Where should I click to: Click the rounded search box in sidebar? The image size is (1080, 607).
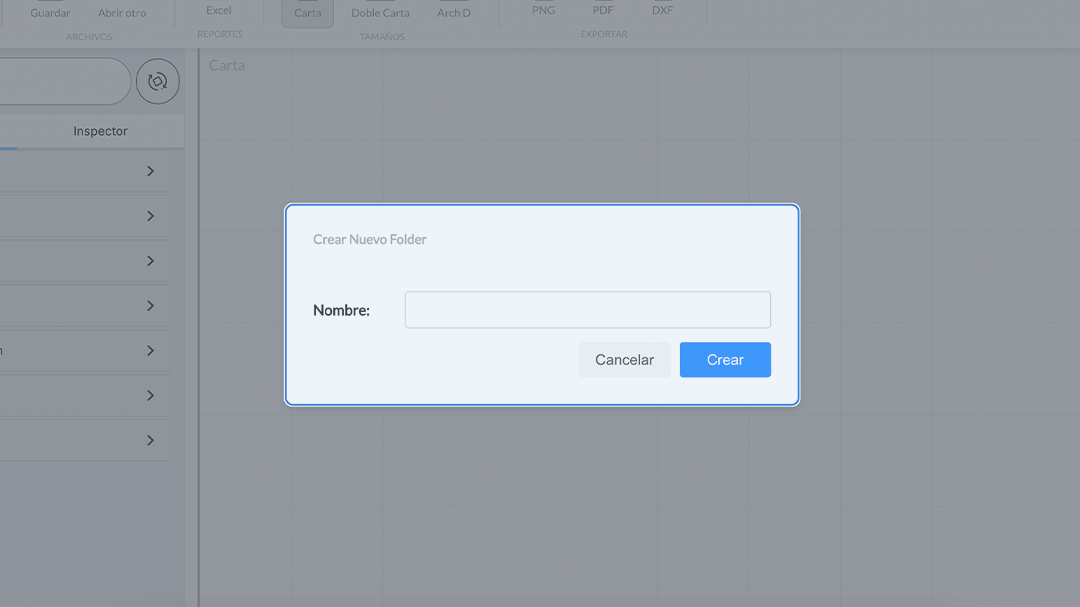click(62, 81)
